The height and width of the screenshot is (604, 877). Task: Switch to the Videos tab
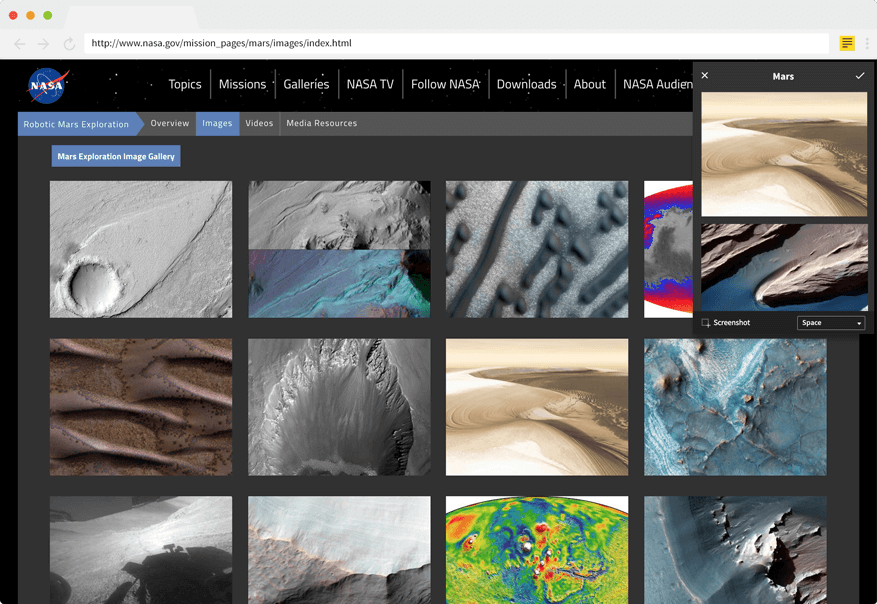point(259,123)
